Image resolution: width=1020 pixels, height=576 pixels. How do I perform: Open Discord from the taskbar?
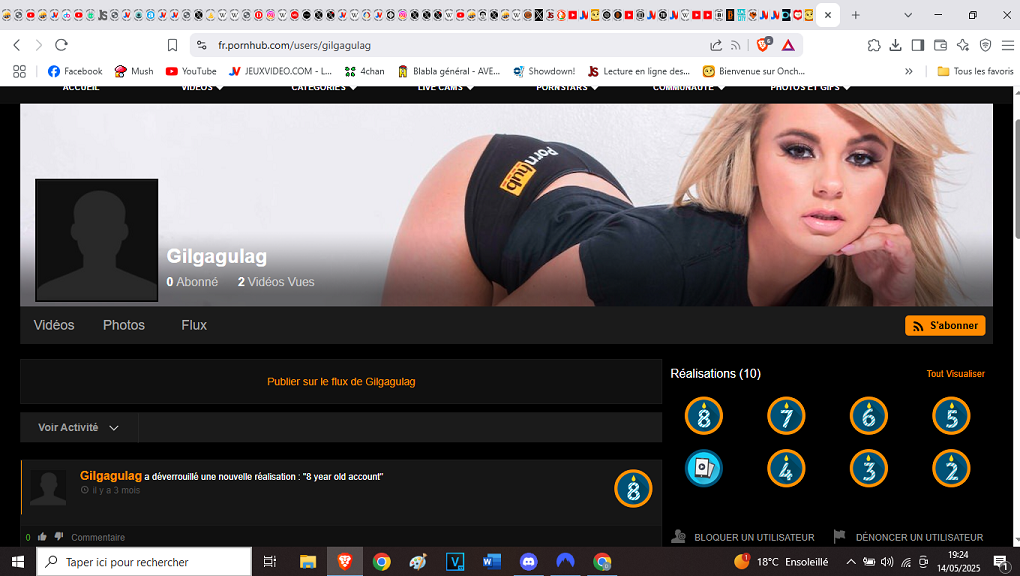pos(528,562)
